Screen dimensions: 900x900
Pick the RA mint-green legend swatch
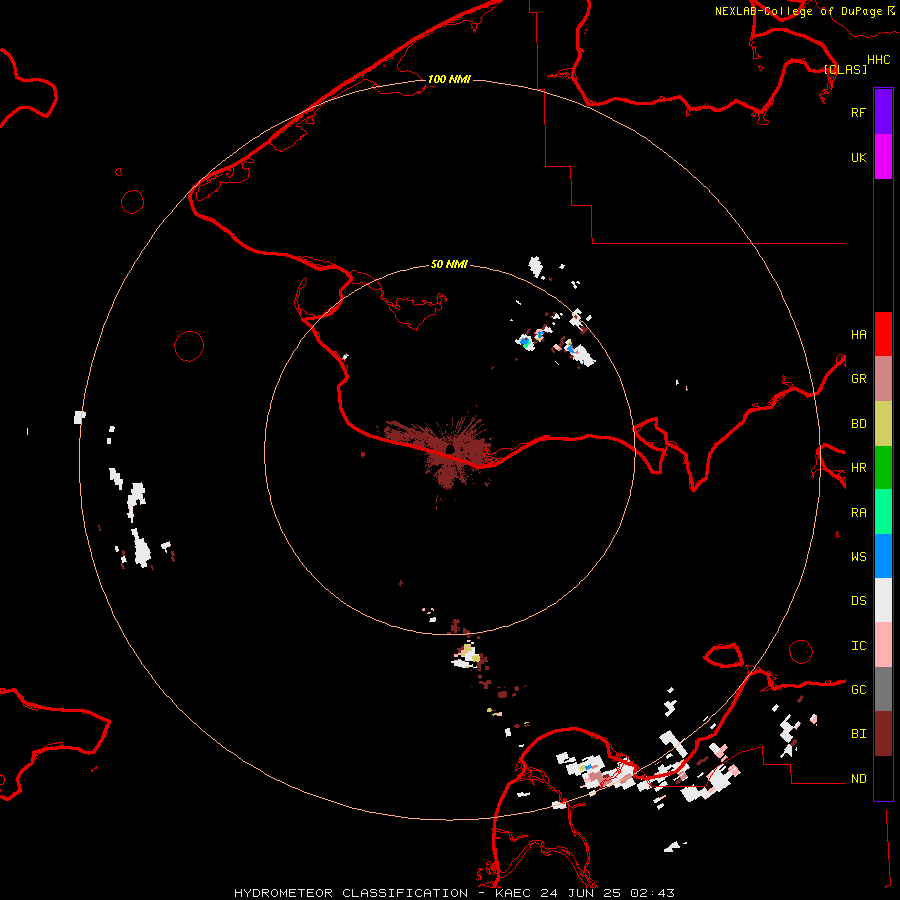click(883, 512)
